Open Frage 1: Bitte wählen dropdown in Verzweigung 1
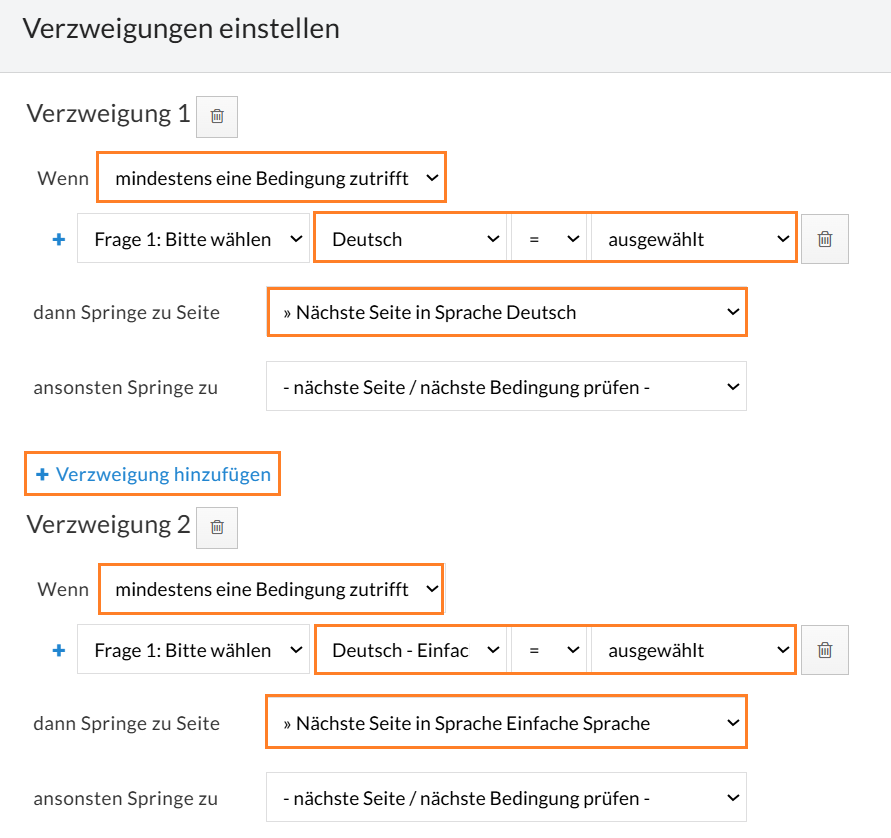This screenshot has width=891, height=838. pos(193,238)
